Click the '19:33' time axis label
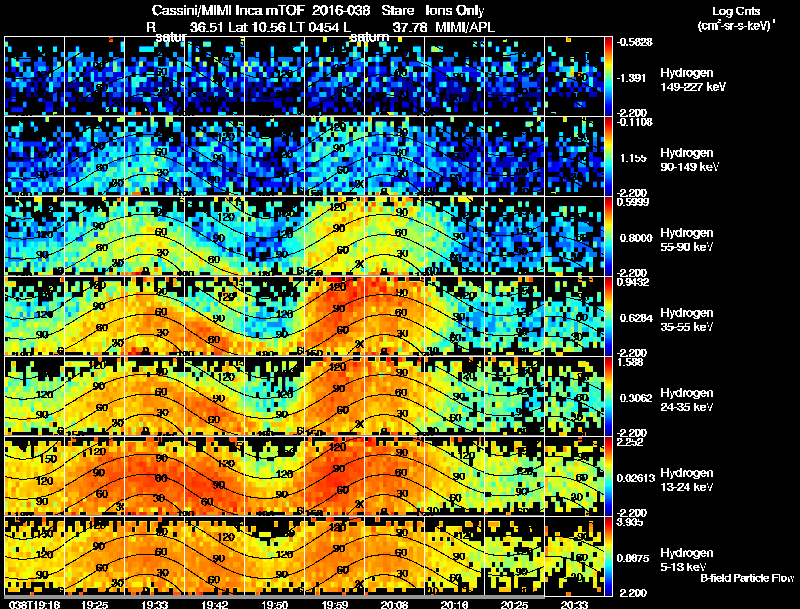800x609 pixels. 155,604
